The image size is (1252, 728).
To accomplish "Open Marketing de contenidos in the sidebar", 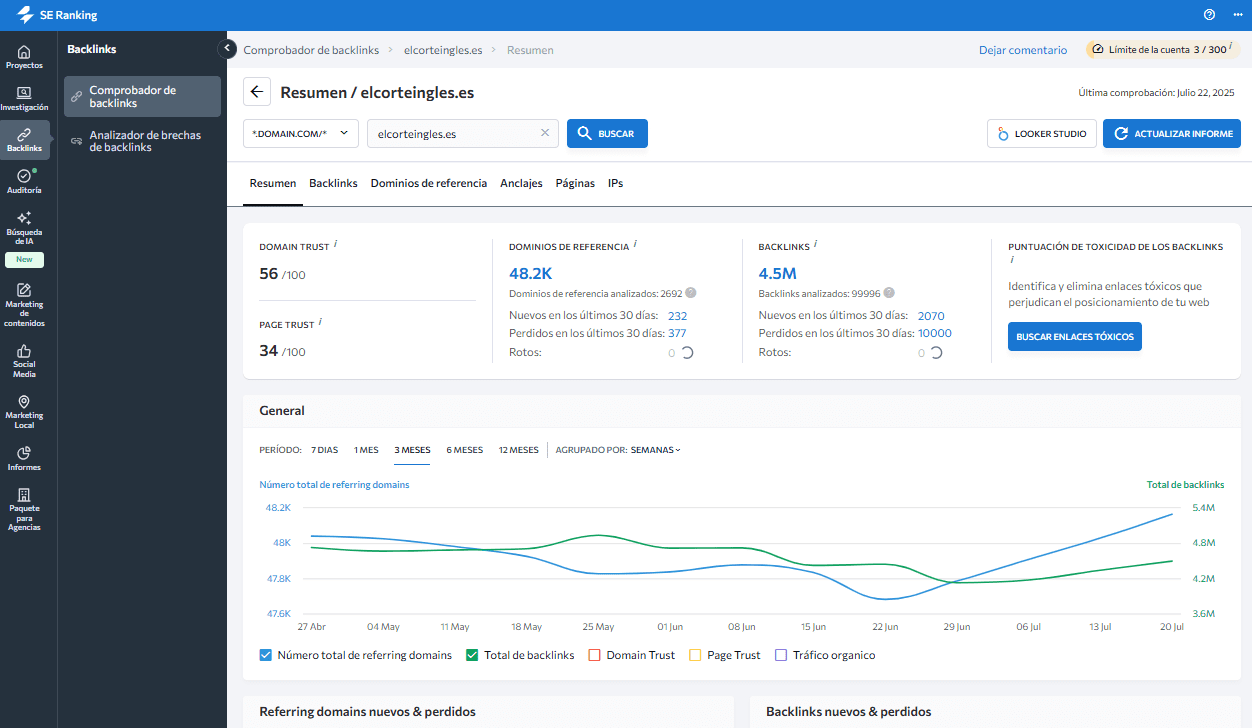I will click(x=24, y=304).
